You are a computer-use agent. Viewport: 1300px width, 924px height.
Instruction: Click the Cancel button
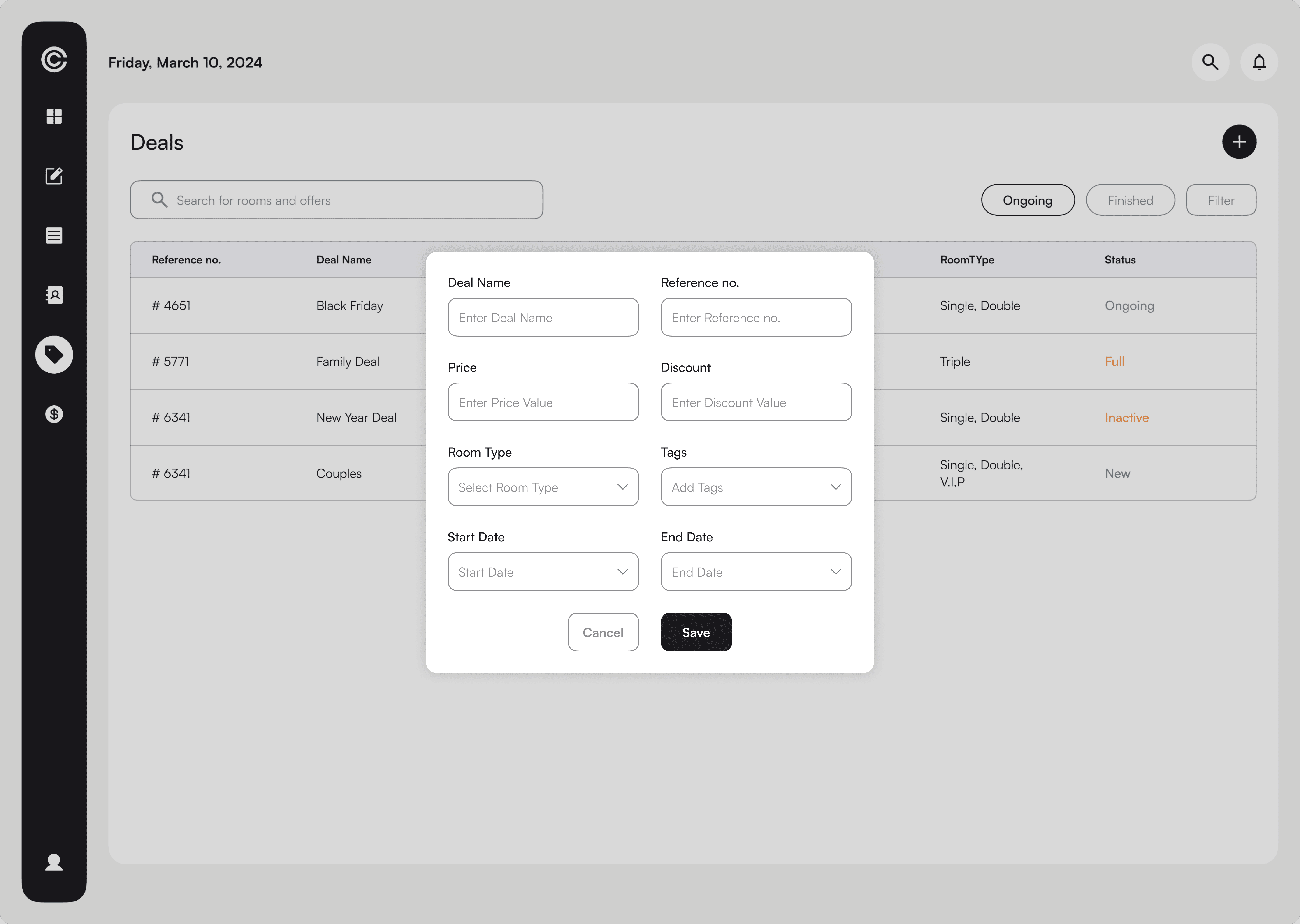coord(603,632)
